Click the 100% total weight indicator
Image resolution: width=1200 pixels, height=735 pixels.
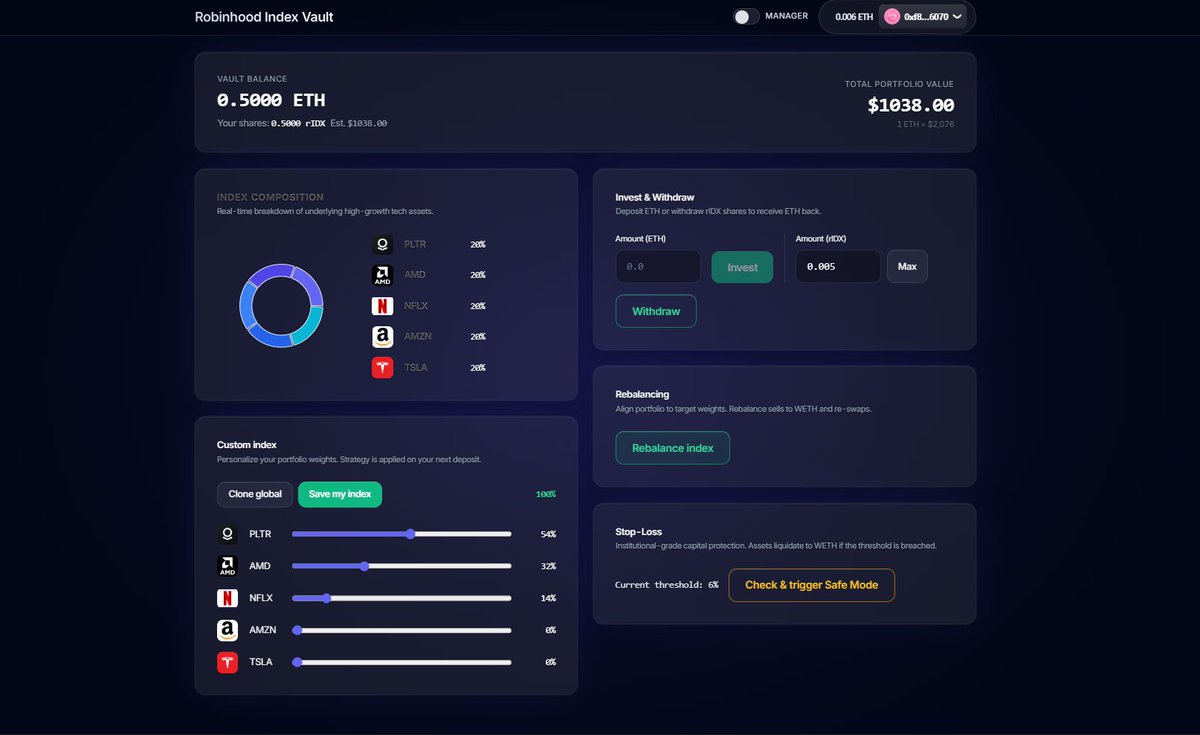(546, 494)
